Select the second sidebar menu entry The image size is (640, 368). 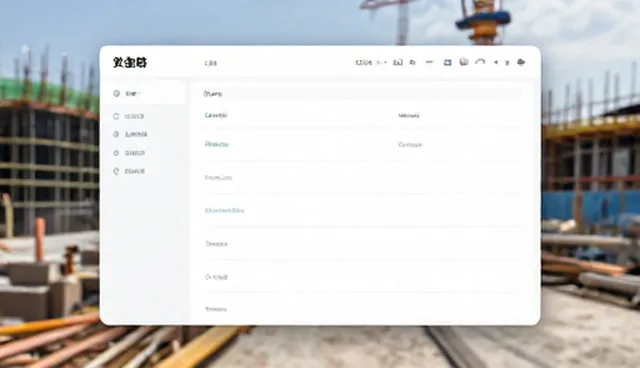[x=129, y=116]
